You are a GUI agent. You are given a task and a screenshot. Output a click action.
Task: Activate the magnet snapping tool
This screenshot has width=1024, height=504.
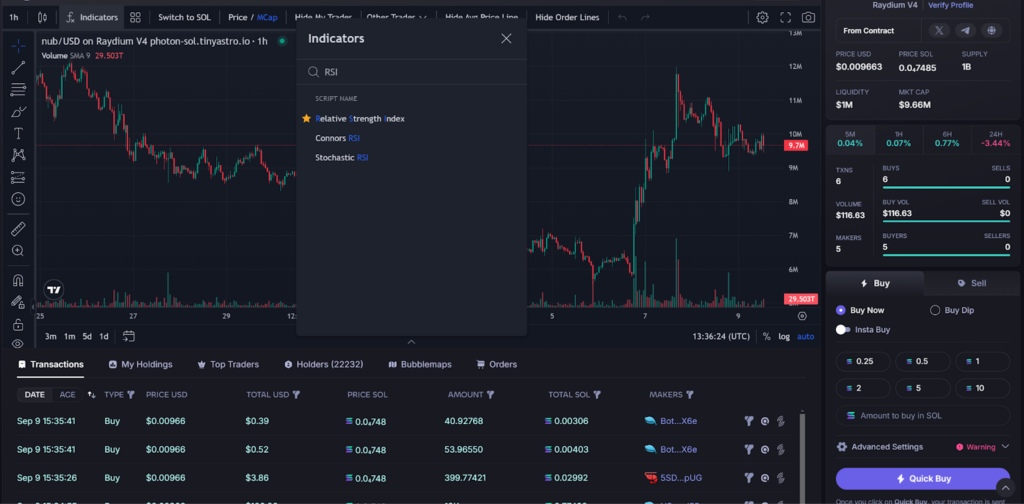click(x=18, y=280)
